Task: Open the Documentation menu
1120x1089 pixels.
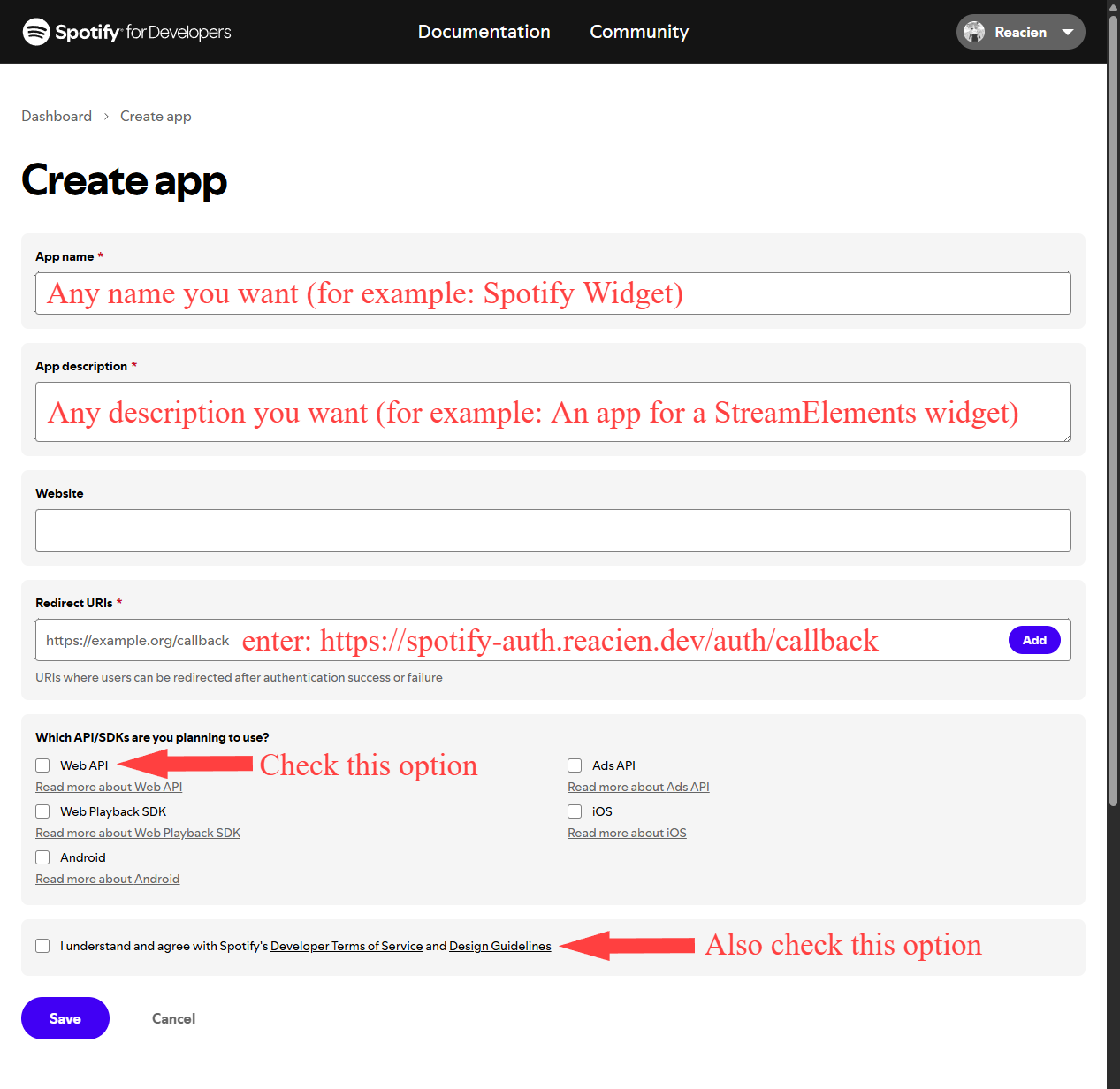Action: point(484,32)
